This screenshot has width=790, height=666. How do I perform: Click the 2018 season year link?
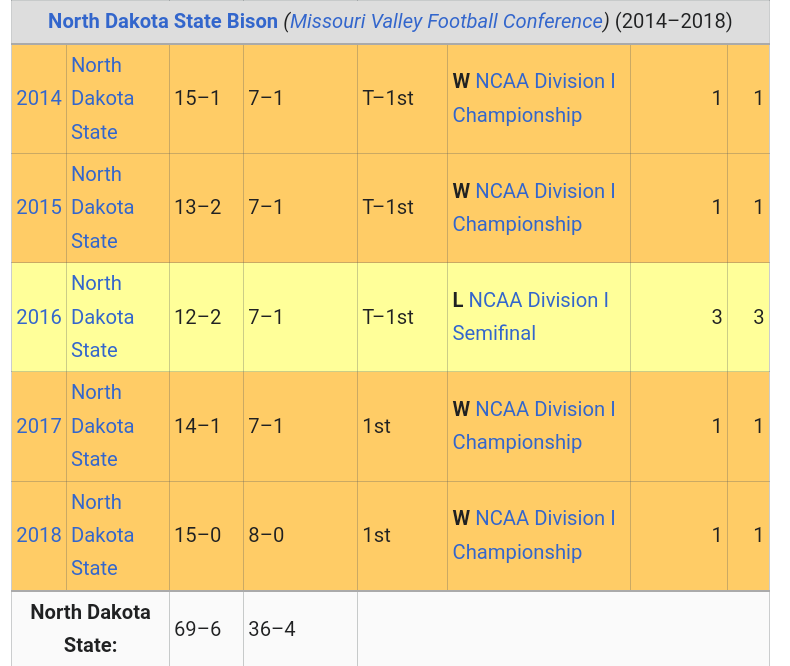click(x=39, y=535)
